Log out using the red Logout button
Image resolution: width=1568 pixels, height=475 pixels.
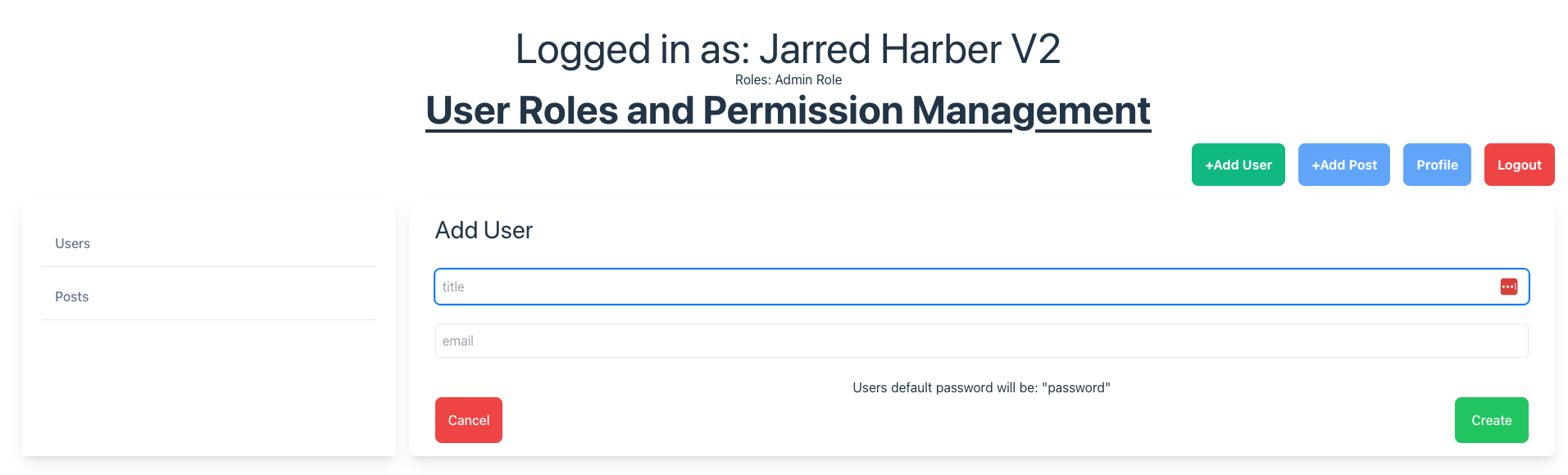tap(1518, 165)
